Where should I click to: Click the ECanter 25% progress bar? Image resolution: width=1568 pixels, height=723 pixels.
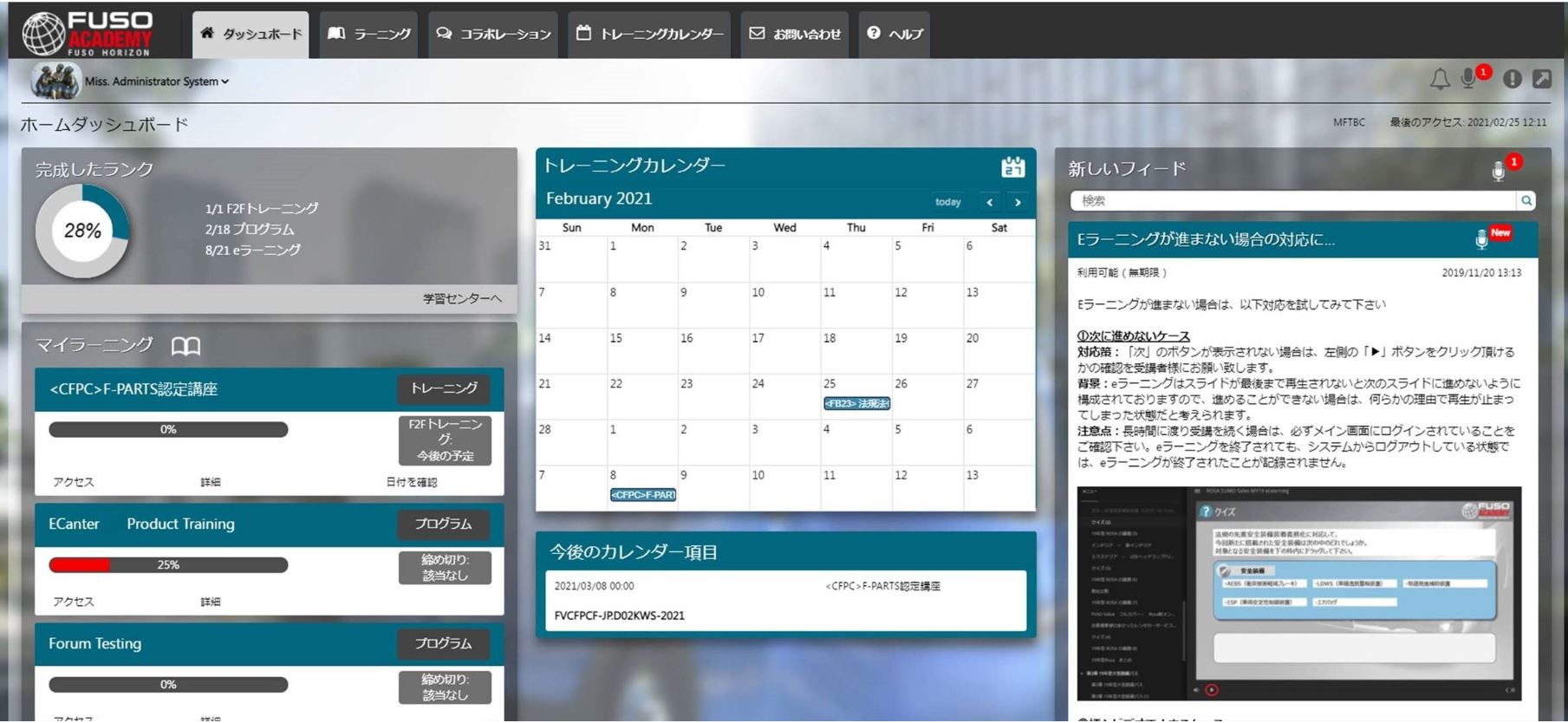[168, 565]
